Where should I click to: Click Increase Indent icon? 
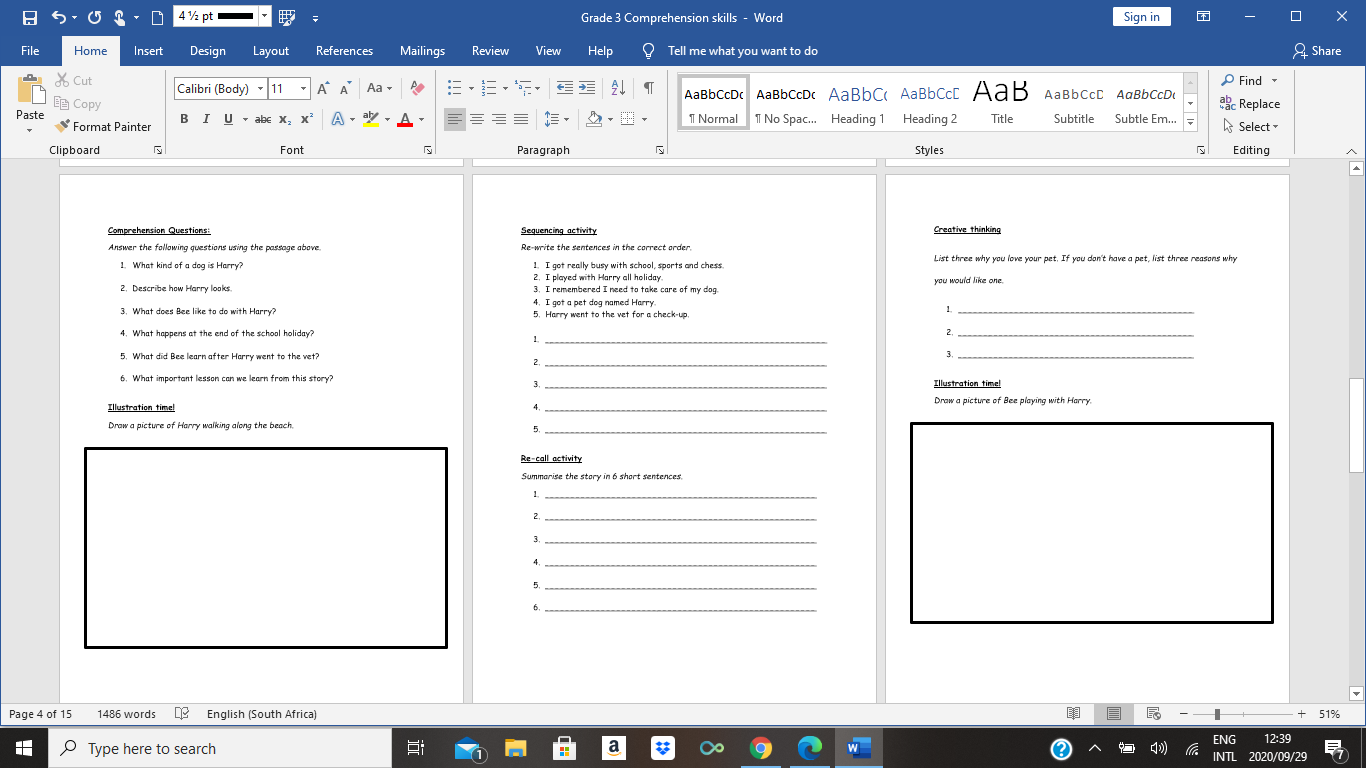click(x=588, y=88)
